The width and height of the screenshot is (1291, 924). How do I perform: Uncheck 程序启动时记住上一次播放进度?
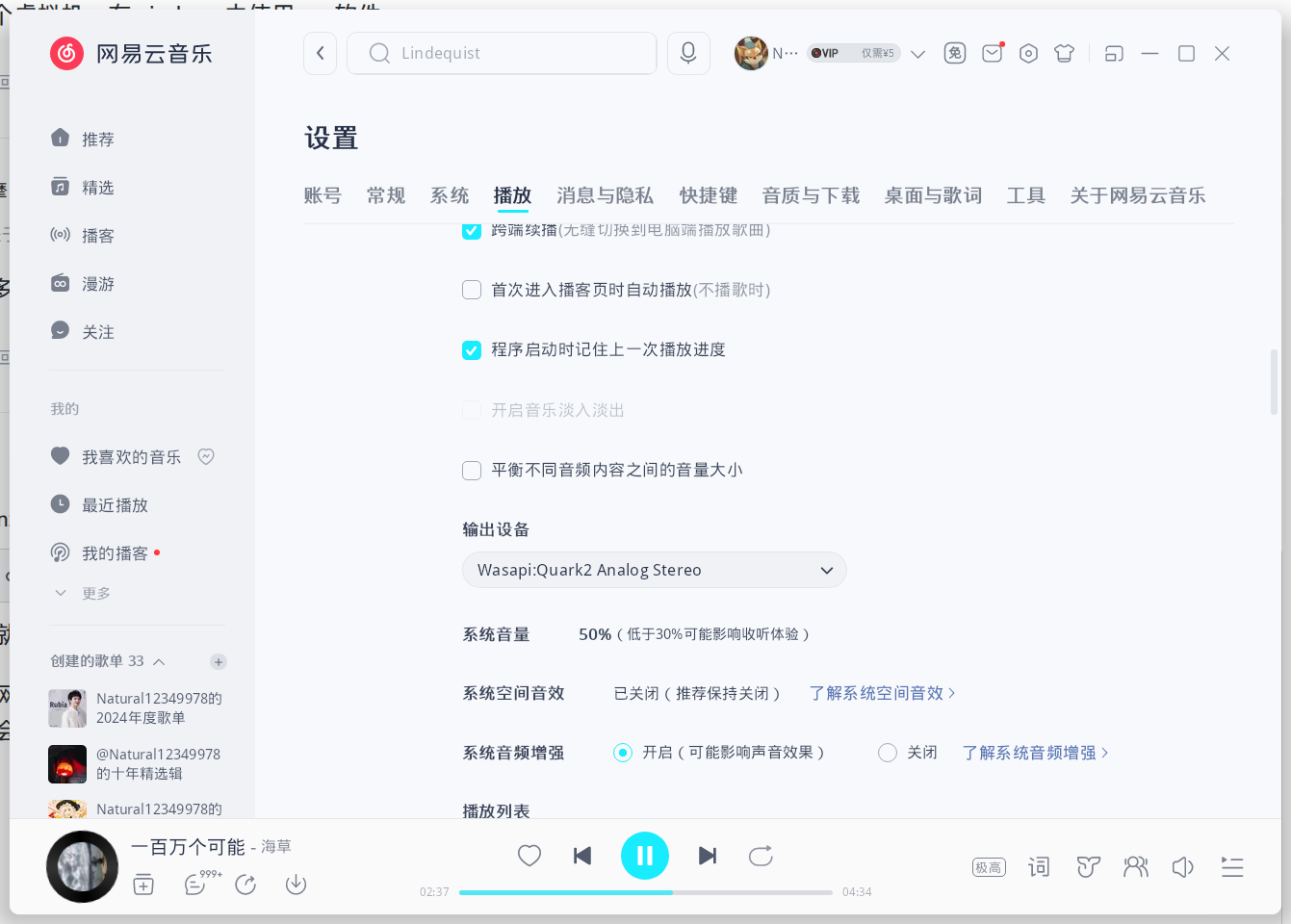[x=472, y=349]
